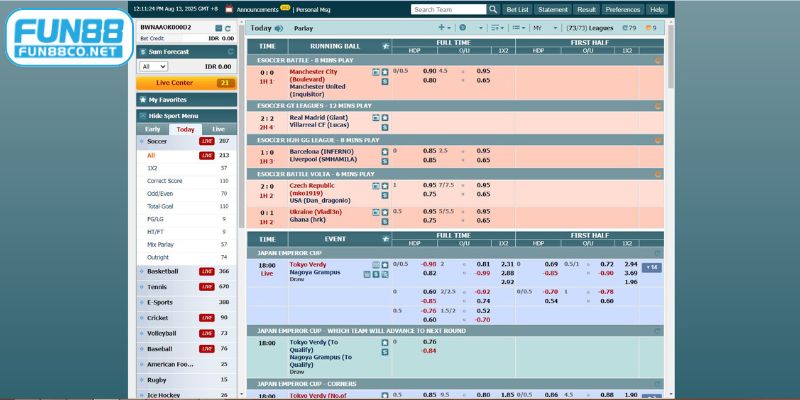Click the sound speaker icon beside Today
Image resolution: width=800 pixels, height=400 pixels.
point(278,28)
